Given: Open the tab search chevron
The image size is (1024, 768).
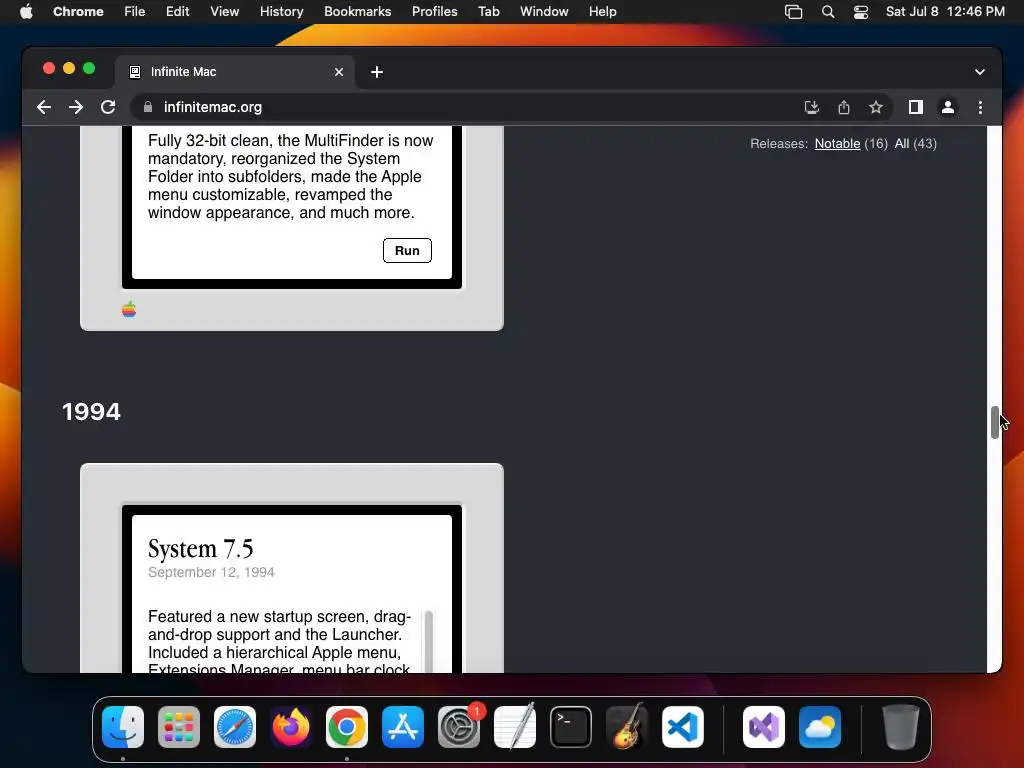Looking at the screenshot, I should (x=980, y=72).
